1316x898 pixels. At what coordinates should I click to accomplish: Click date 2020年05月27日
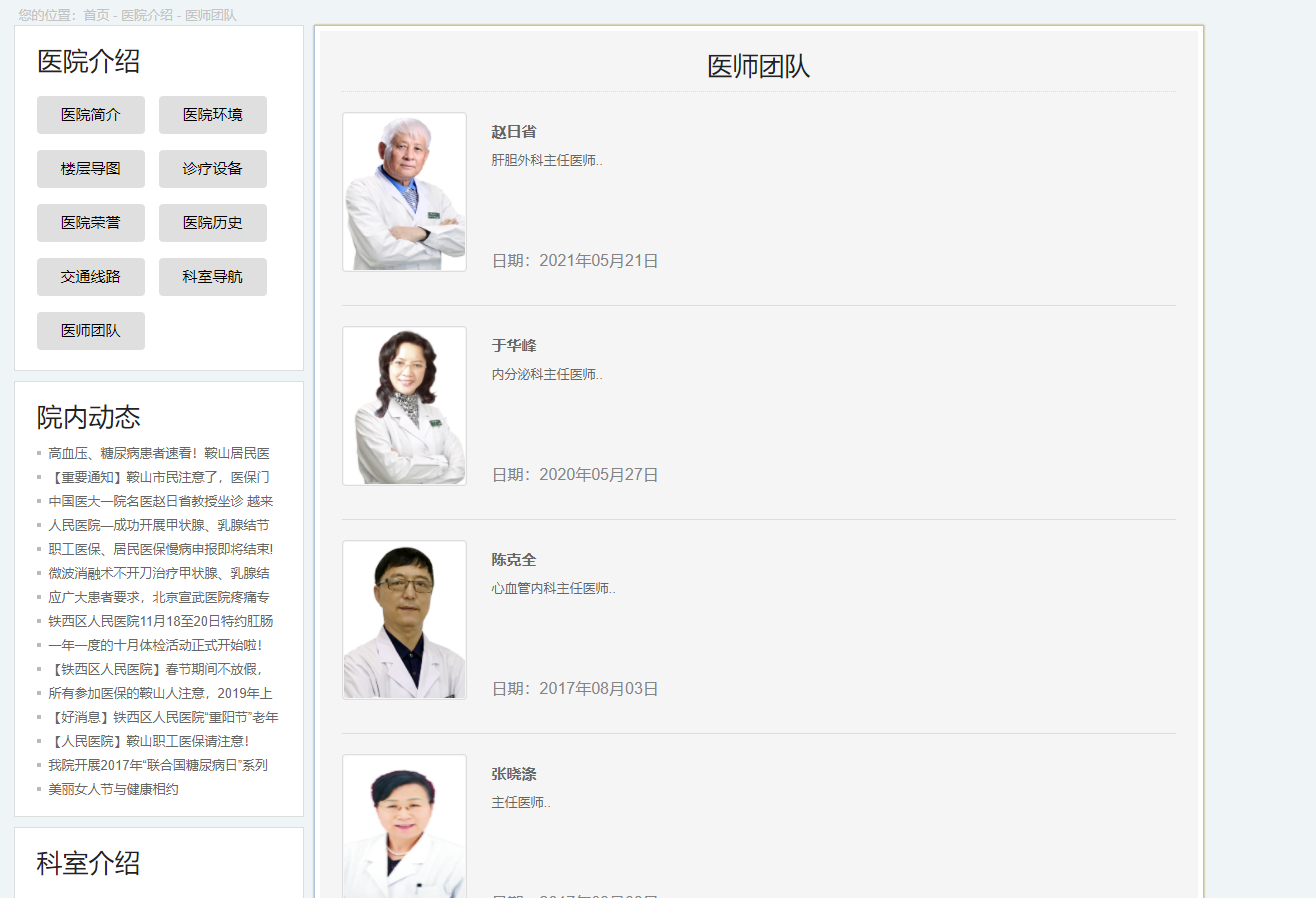pyautogui.click(x=575, y=475)
